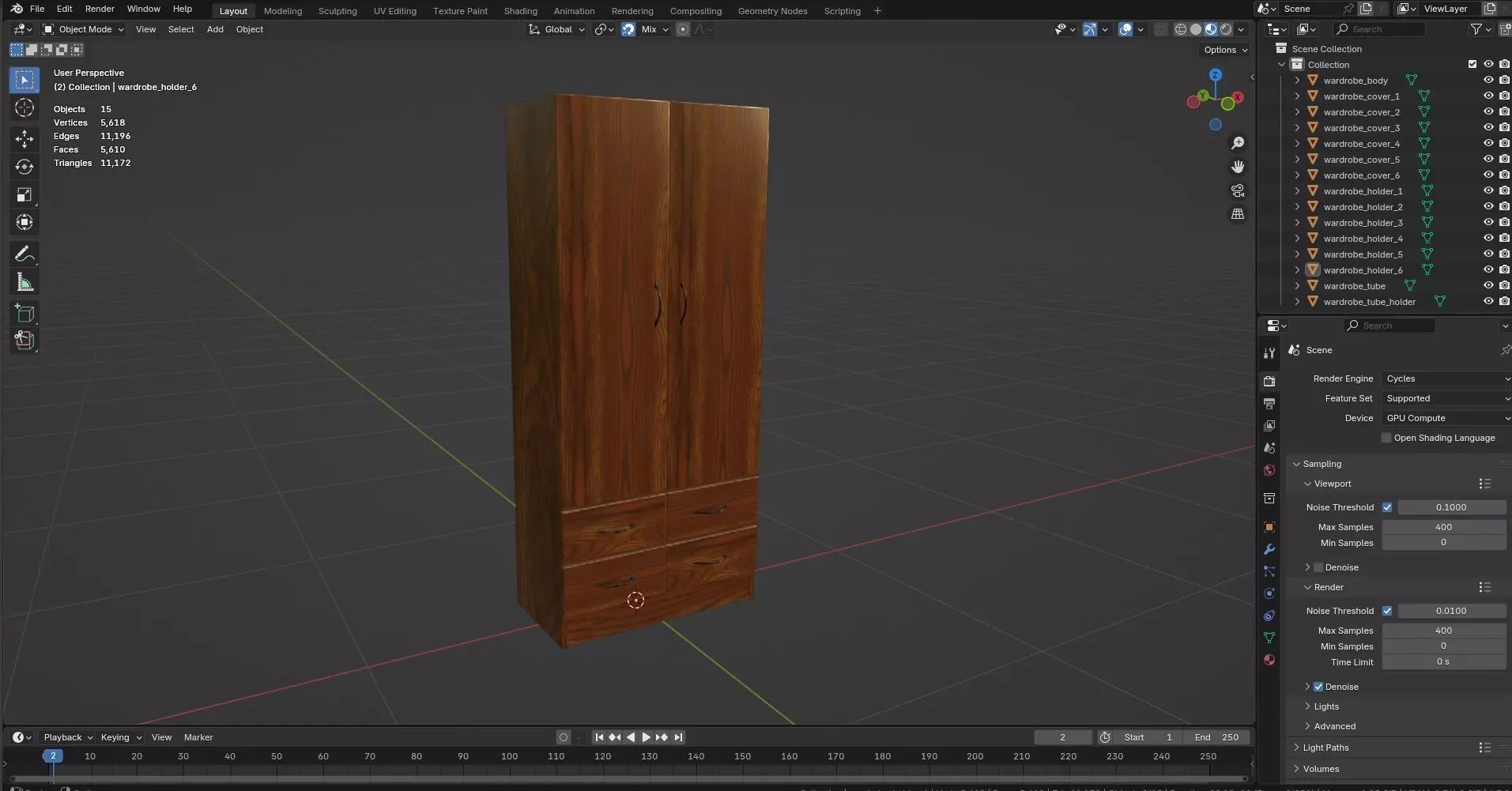Image resolution: width=1512 pixels, height=791 pixels.
Task: Select the Annotate tool
Action: [25, 254]
